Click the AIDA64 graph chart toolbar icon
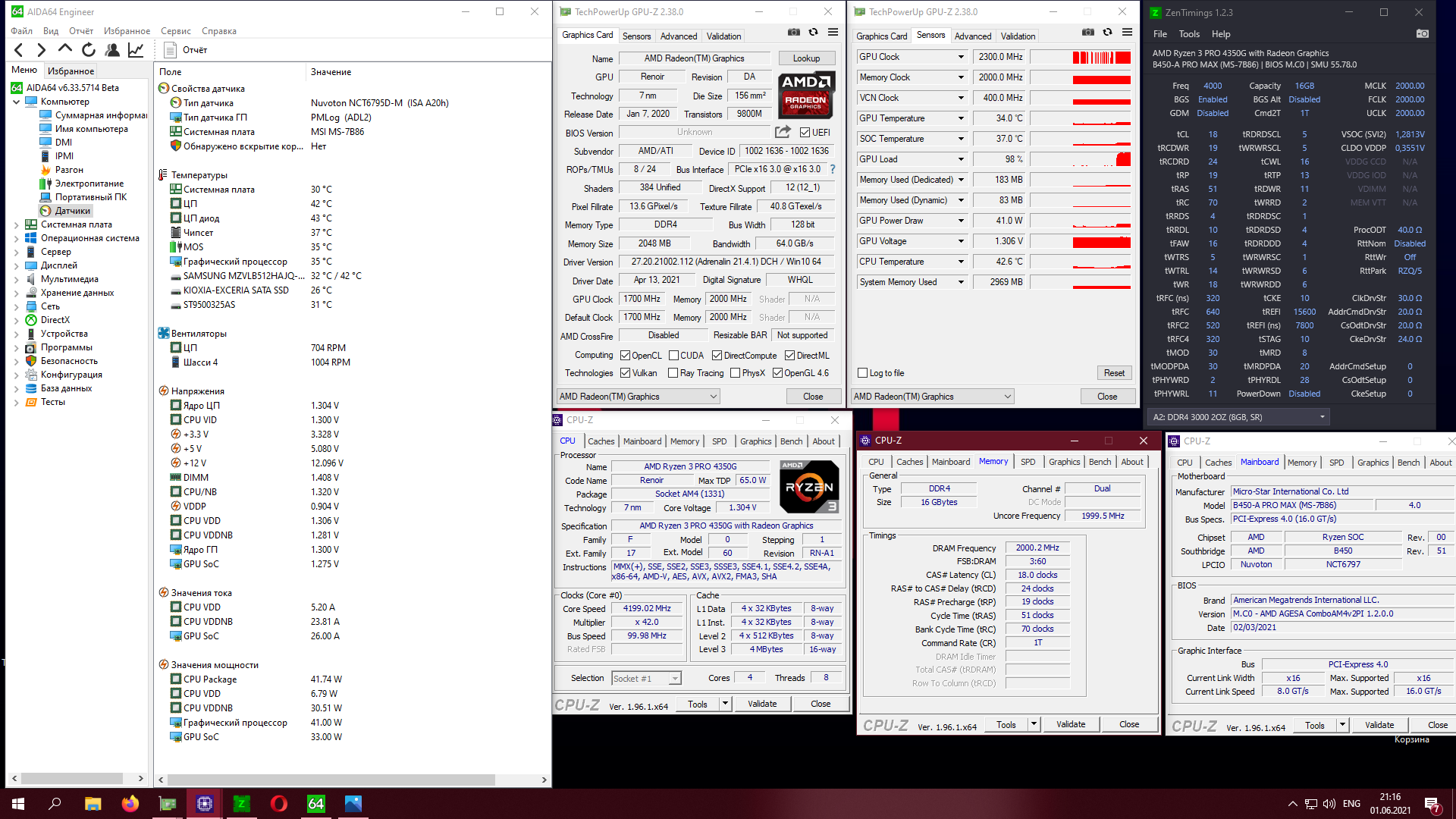This screenshot has height=819, width=1456. 136,50
